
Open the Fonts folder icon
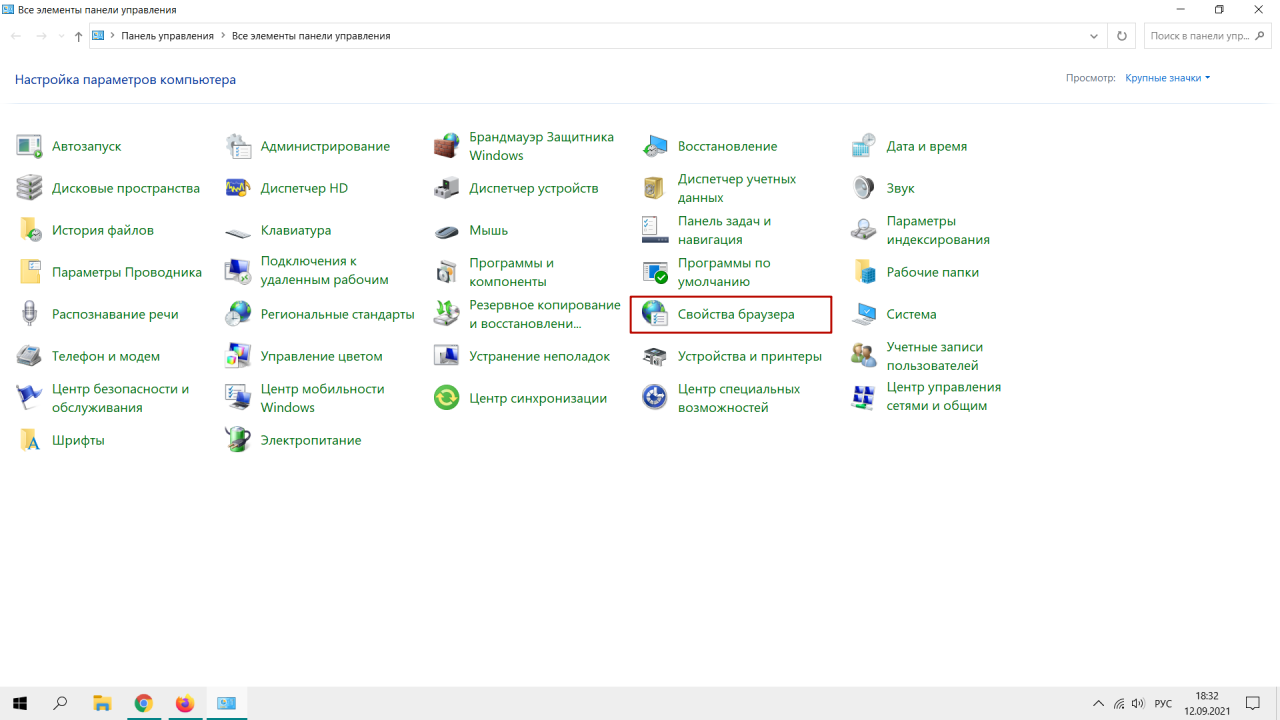click(x=29, y=440)
